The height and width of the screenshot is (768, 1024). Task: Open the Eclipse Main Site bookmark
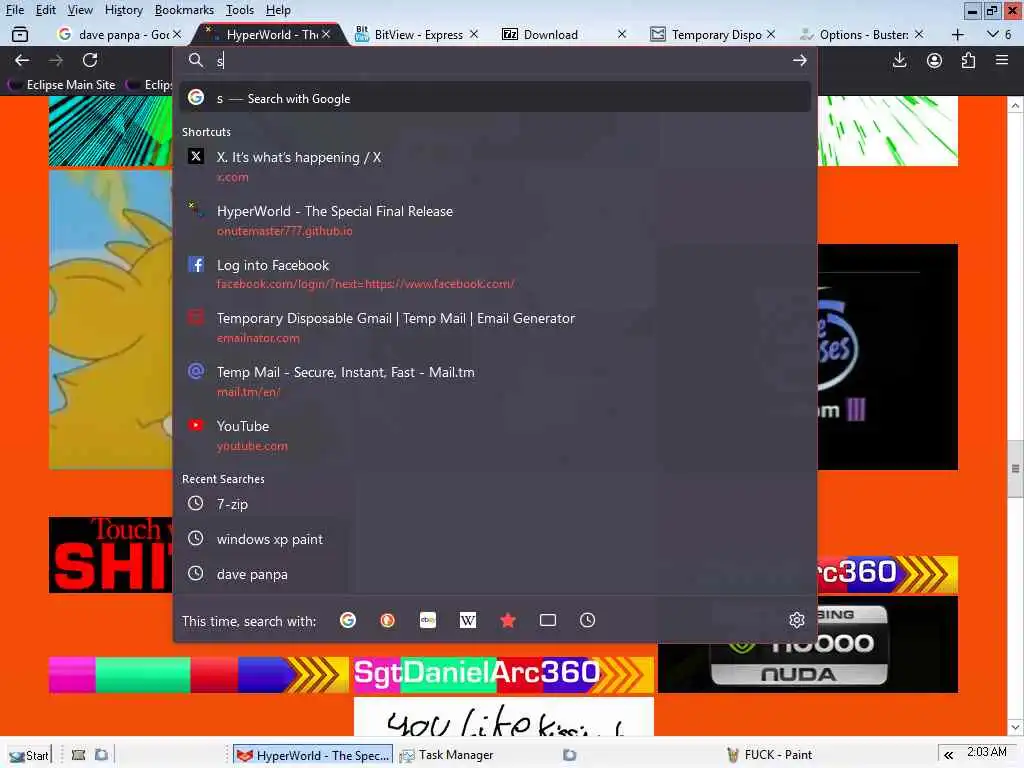(x=61, y=84)
